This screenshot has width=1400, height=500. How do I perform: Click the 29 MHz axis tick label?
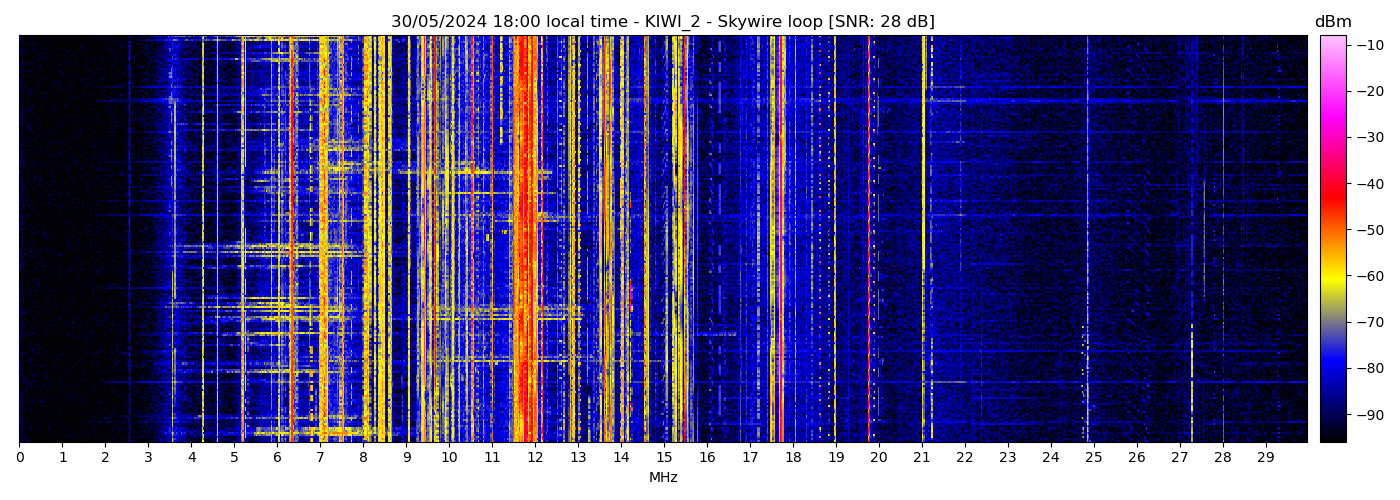[x=1265, y=458]
